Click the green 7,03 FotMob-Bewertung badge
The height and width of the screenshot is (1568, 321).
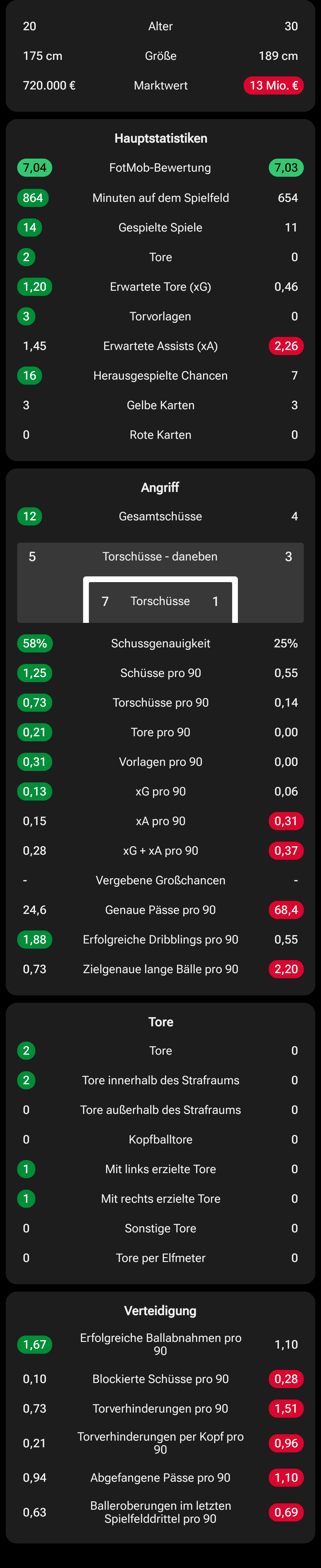click(x=286, y=167)
